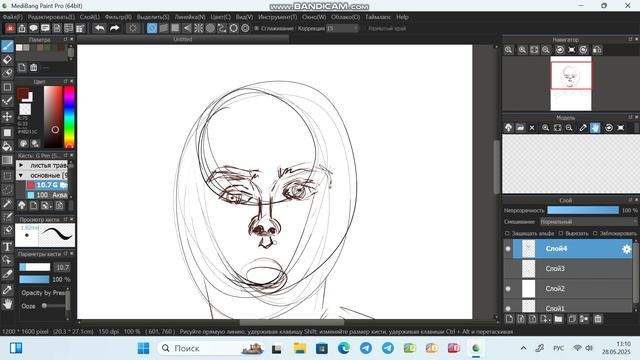Click the Redo arrow

(x=115, y=28)
